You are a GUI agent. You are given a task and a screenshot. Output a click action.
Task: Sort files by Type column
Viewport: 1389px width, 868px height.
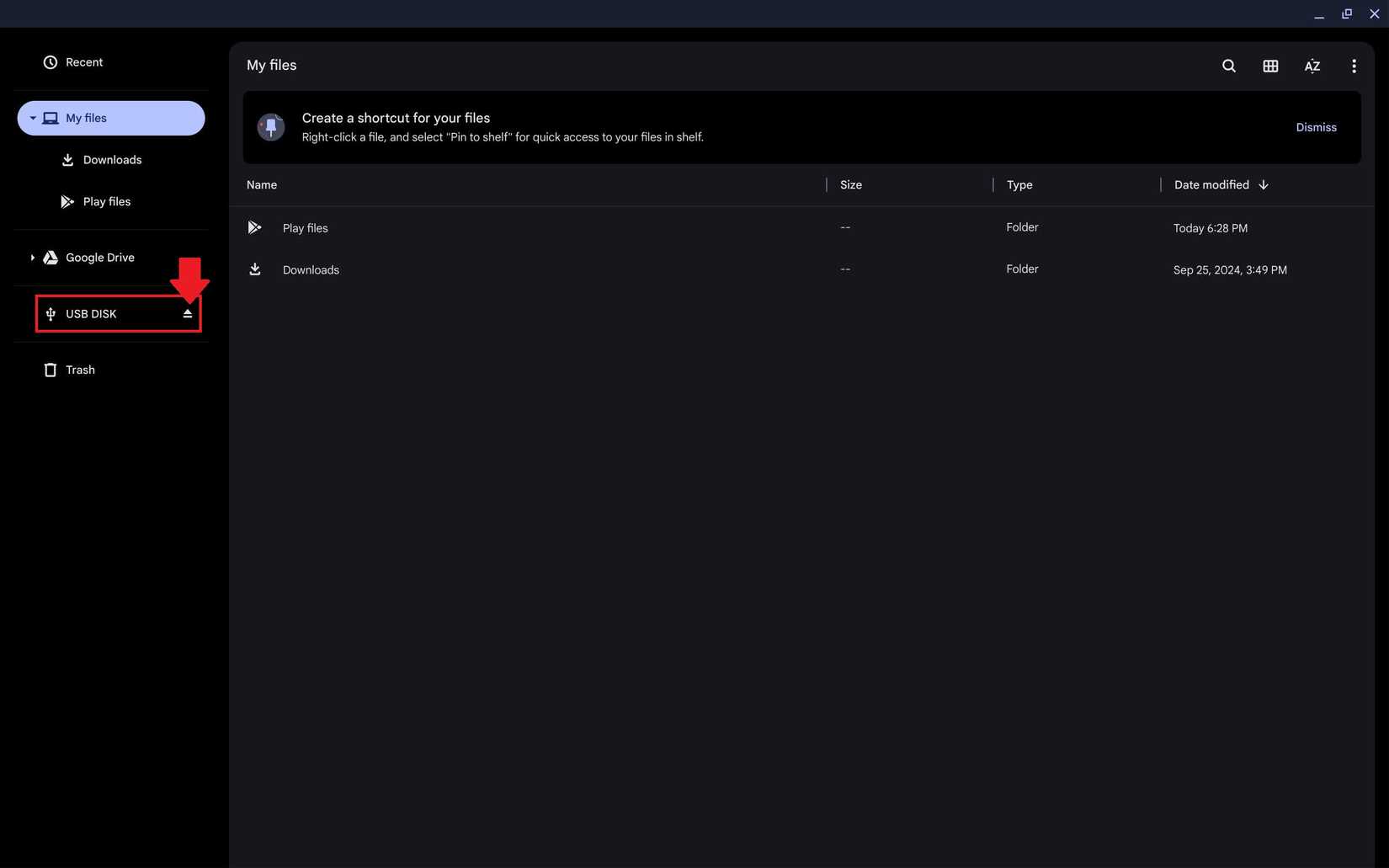pos(1019,185)
